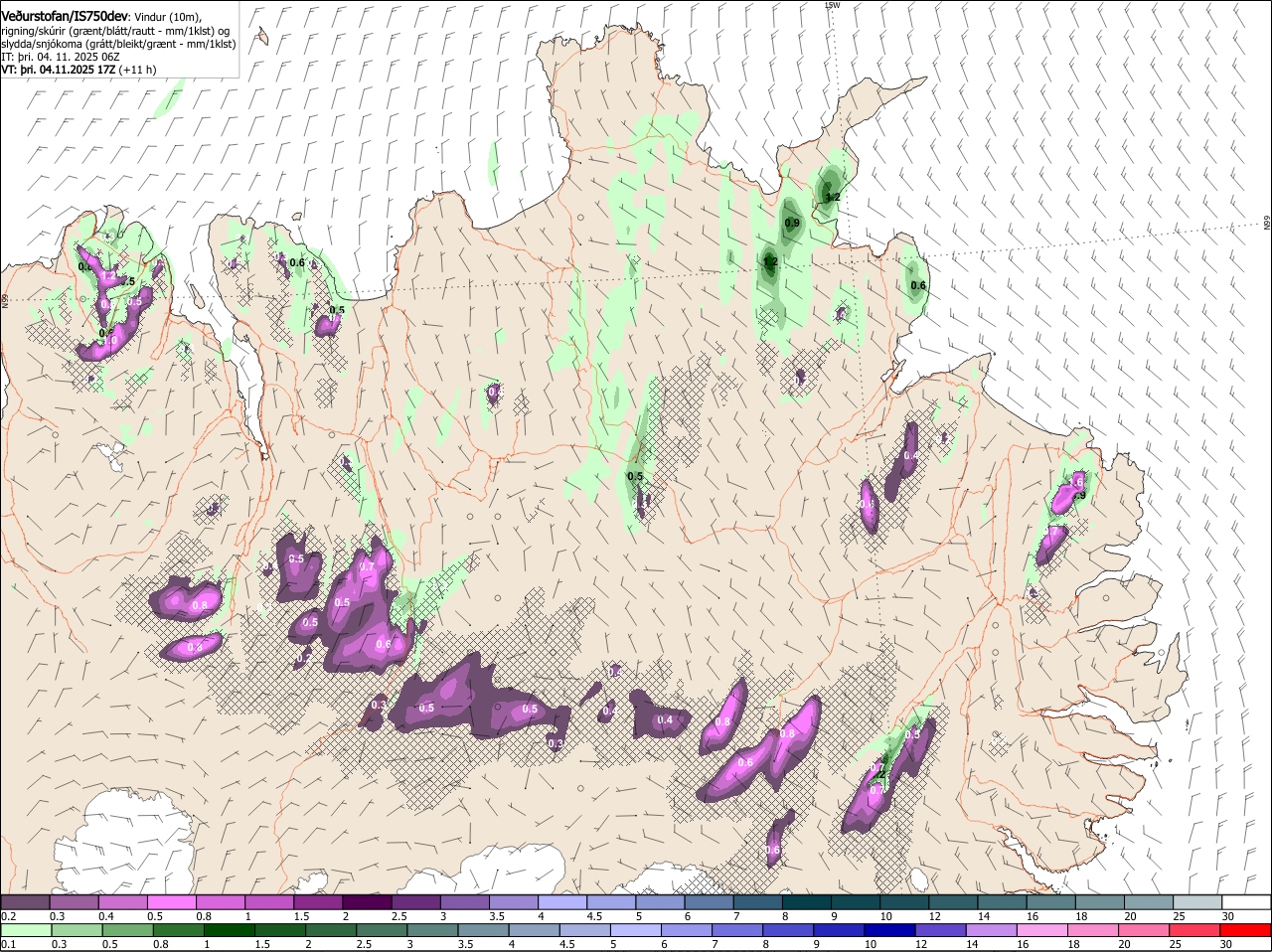Click bottom legend light green swatch between 0.1 and 0.3
The width and height of the screenshot is (1272, 952).
click(x=26, y=930)
